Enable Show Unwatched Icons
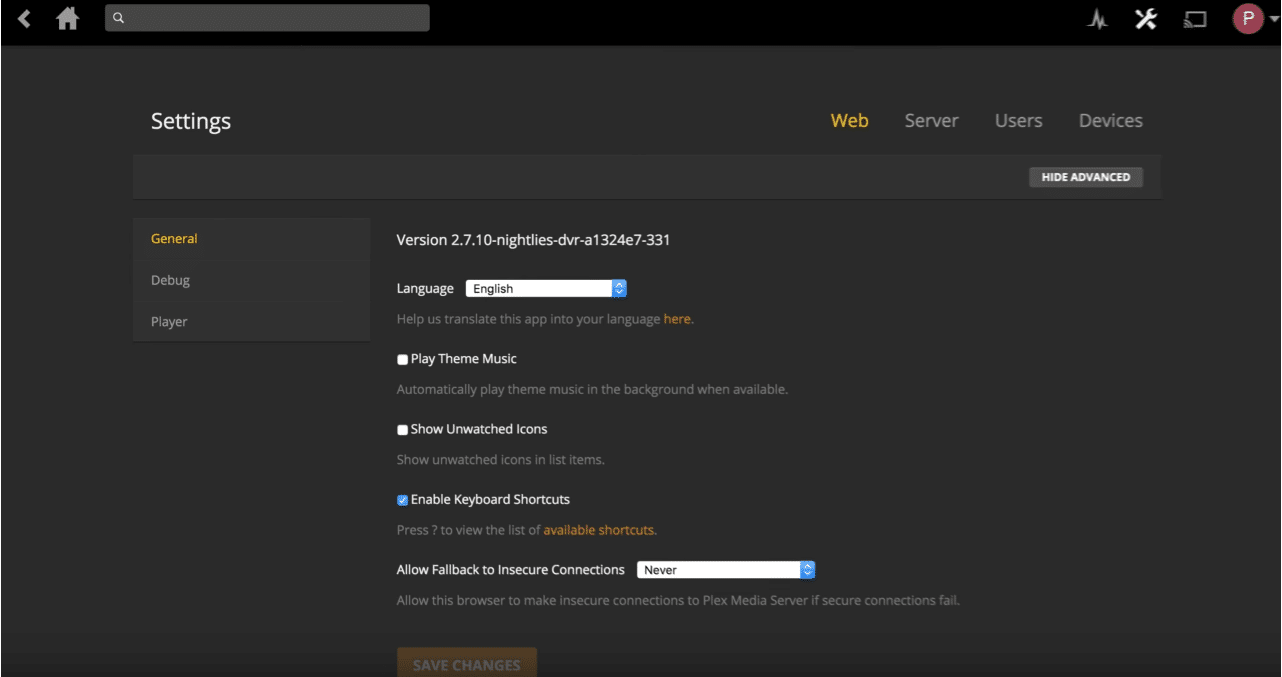This screenshot has width=1282, height=677. pos(402,429)
